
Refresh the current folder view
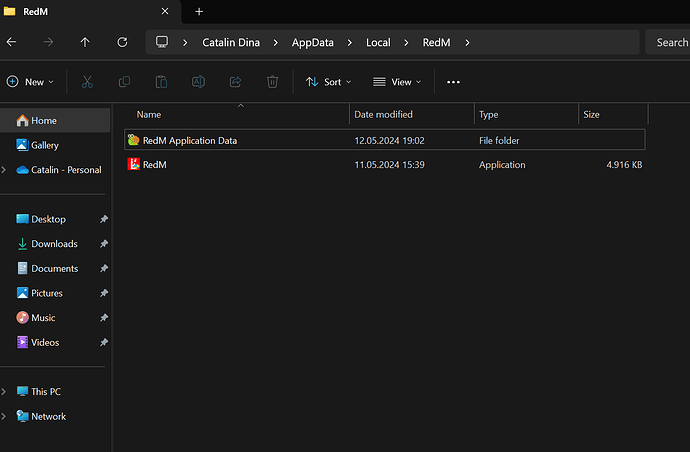pos(122,42)
